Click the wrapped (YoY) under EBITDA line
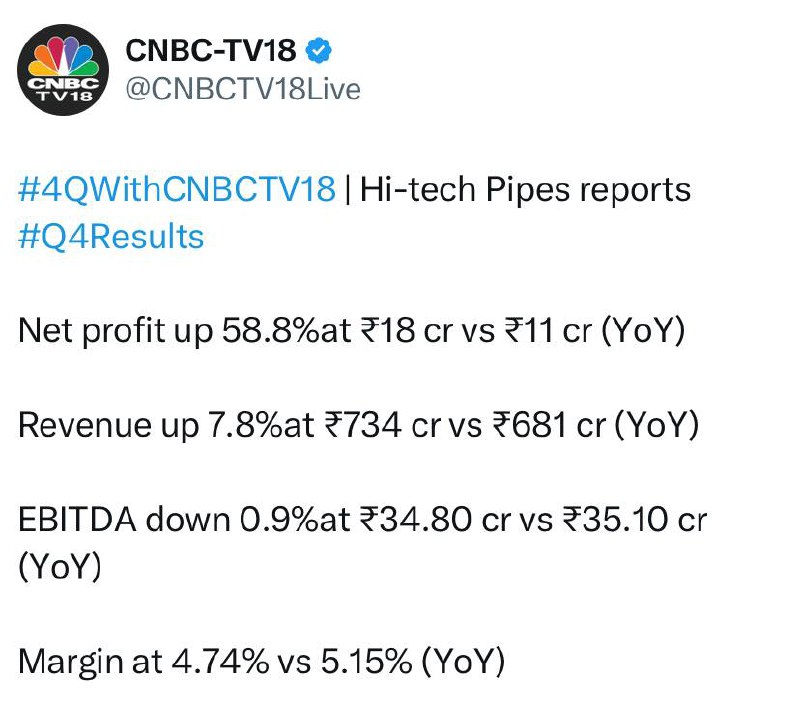 coord(60,566)
